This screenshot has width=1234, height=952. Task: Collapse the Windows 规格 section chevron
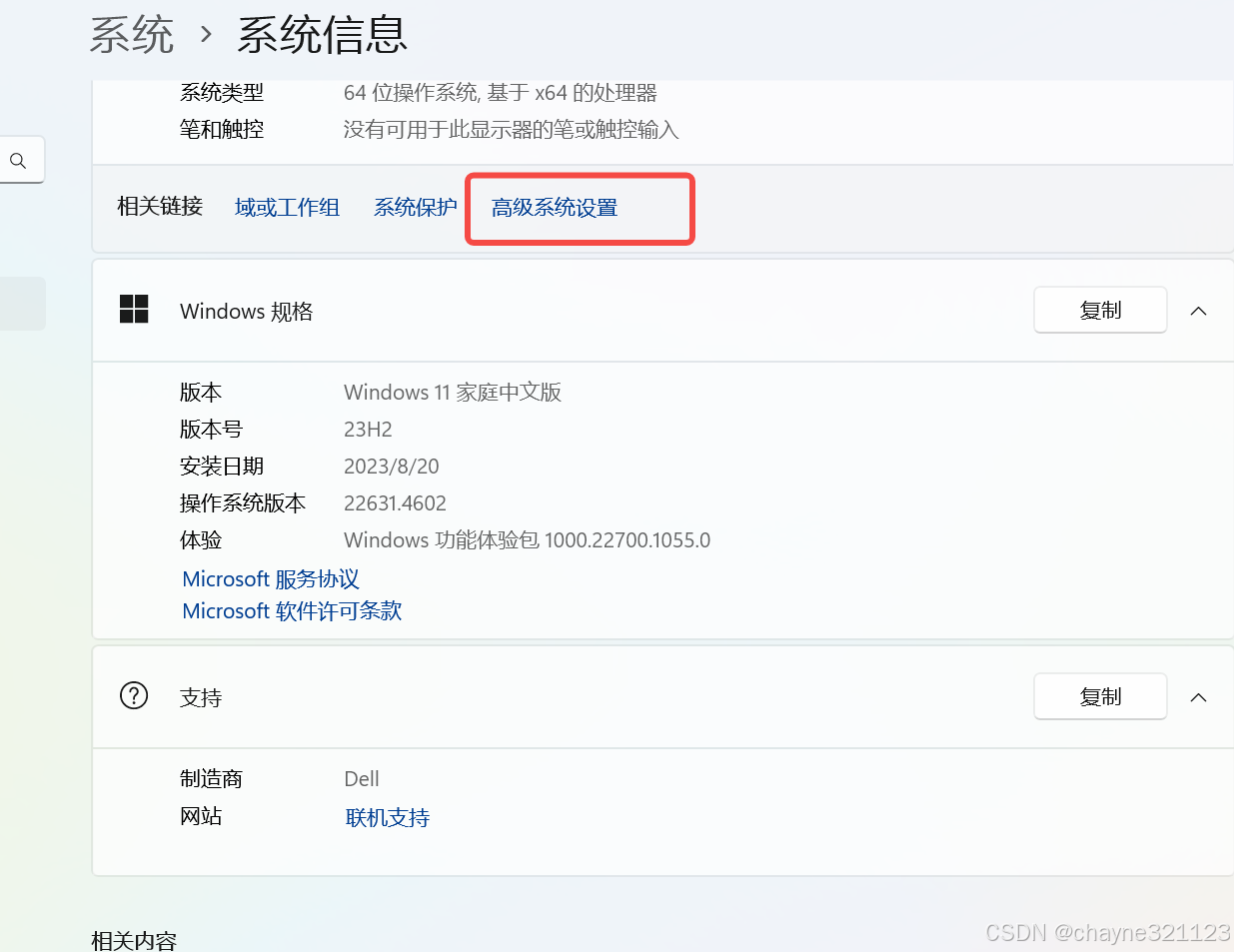point(1199,311)
